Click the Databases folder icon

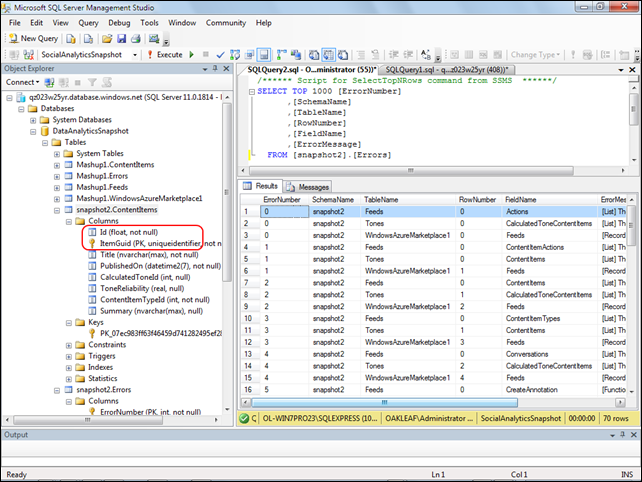click(33, 109)
